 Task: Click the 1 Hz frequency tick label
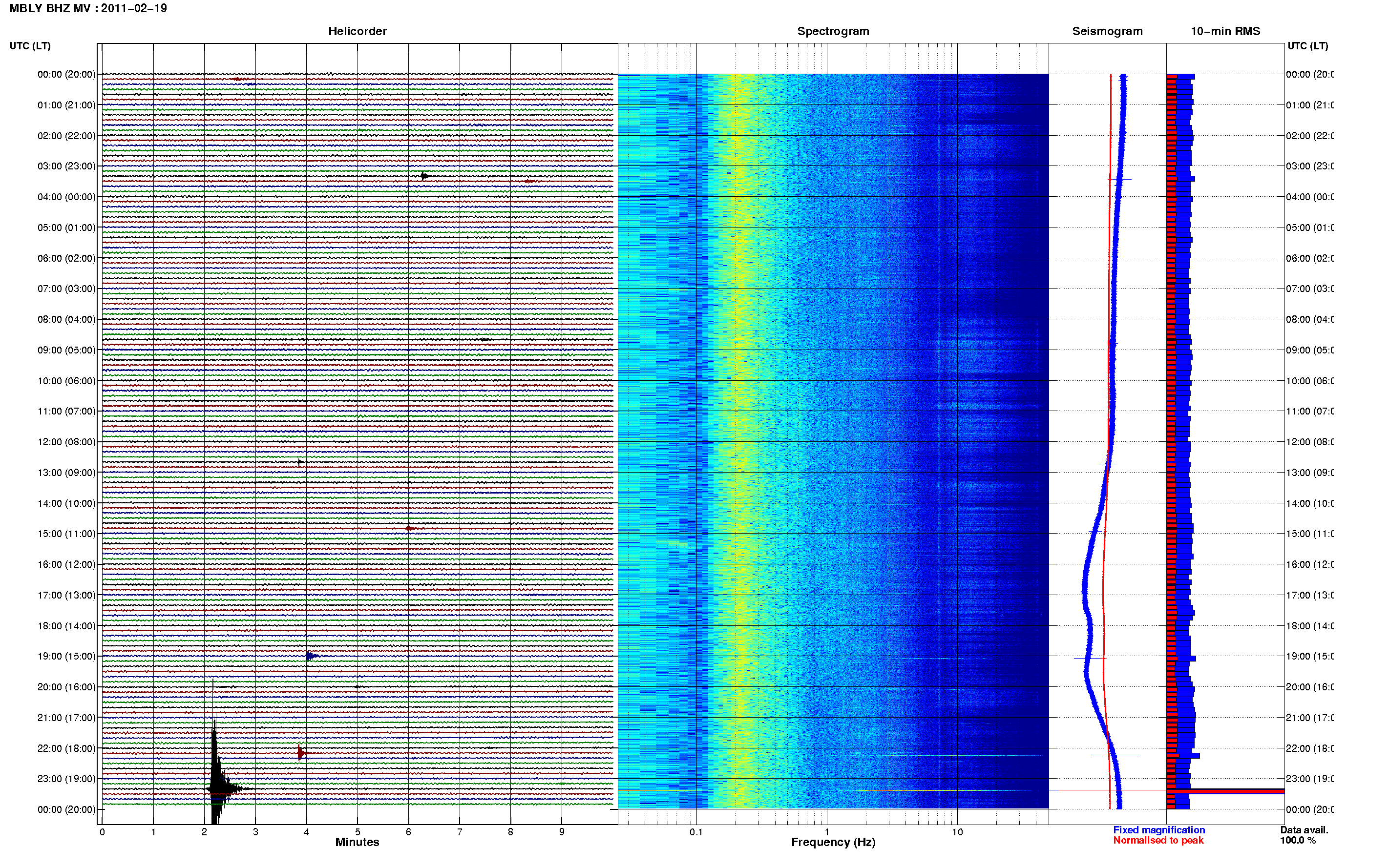[x=827, y=832]
